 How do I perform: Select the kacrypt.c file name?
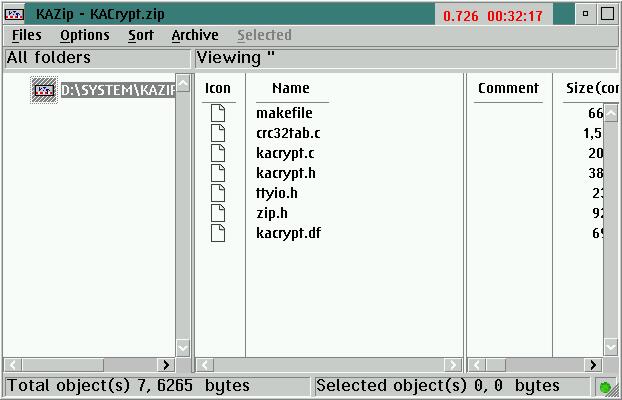point(285,153)
